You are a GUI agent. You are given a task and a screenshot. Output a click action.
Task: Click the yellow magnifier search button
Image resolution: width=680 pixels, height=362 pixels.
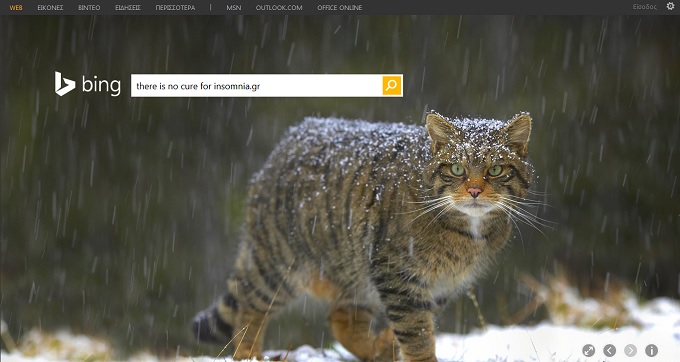tap(392, 85)
